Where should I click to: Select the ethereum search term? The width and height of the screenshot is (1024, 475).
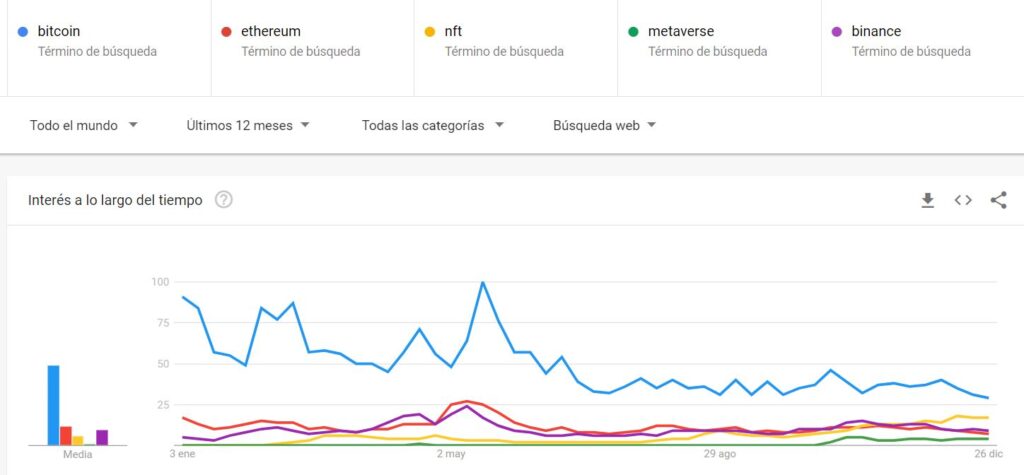(312, 48)
